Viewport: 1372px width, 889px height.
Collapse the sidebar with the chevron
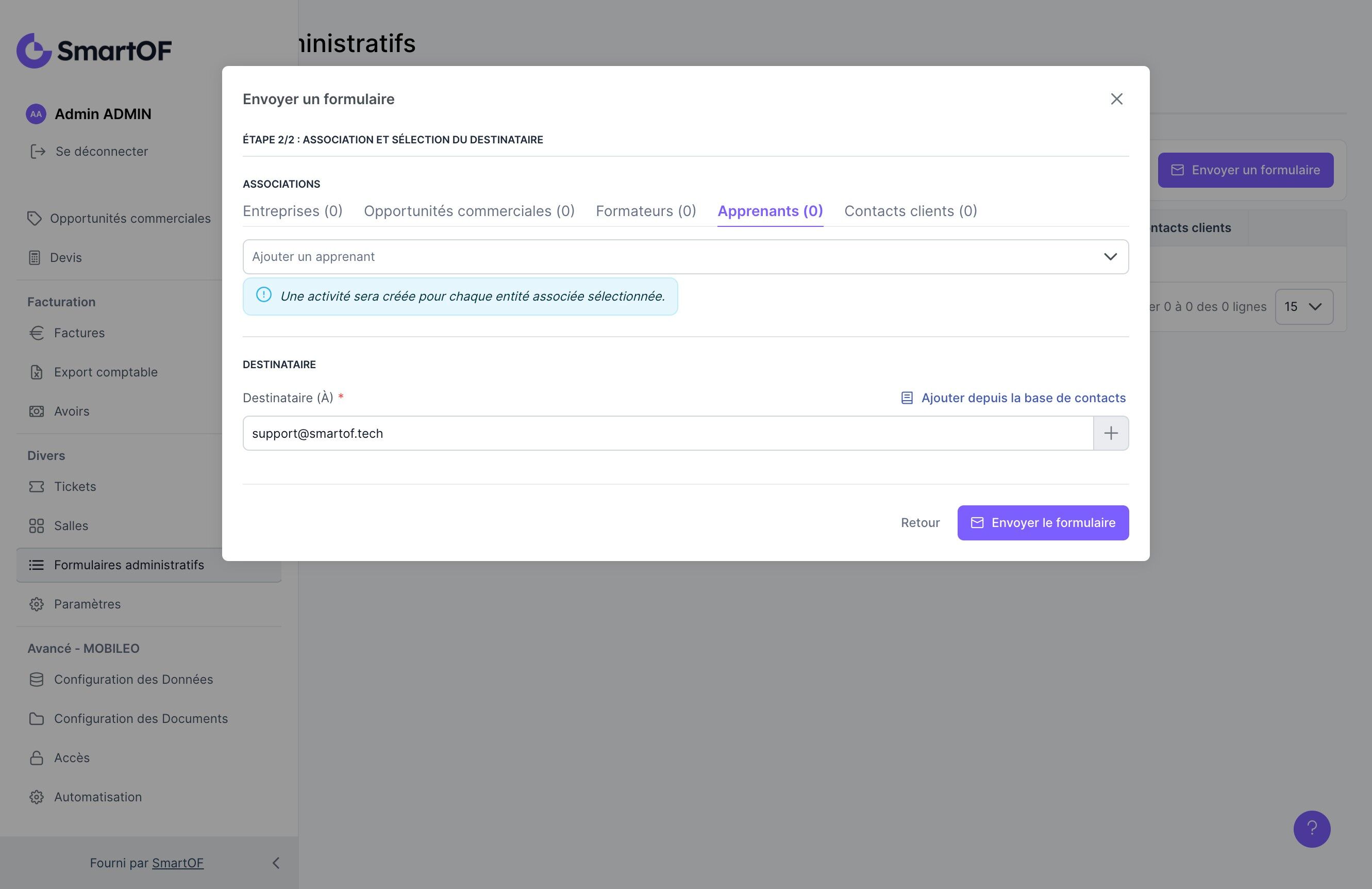tap(276, 863)
